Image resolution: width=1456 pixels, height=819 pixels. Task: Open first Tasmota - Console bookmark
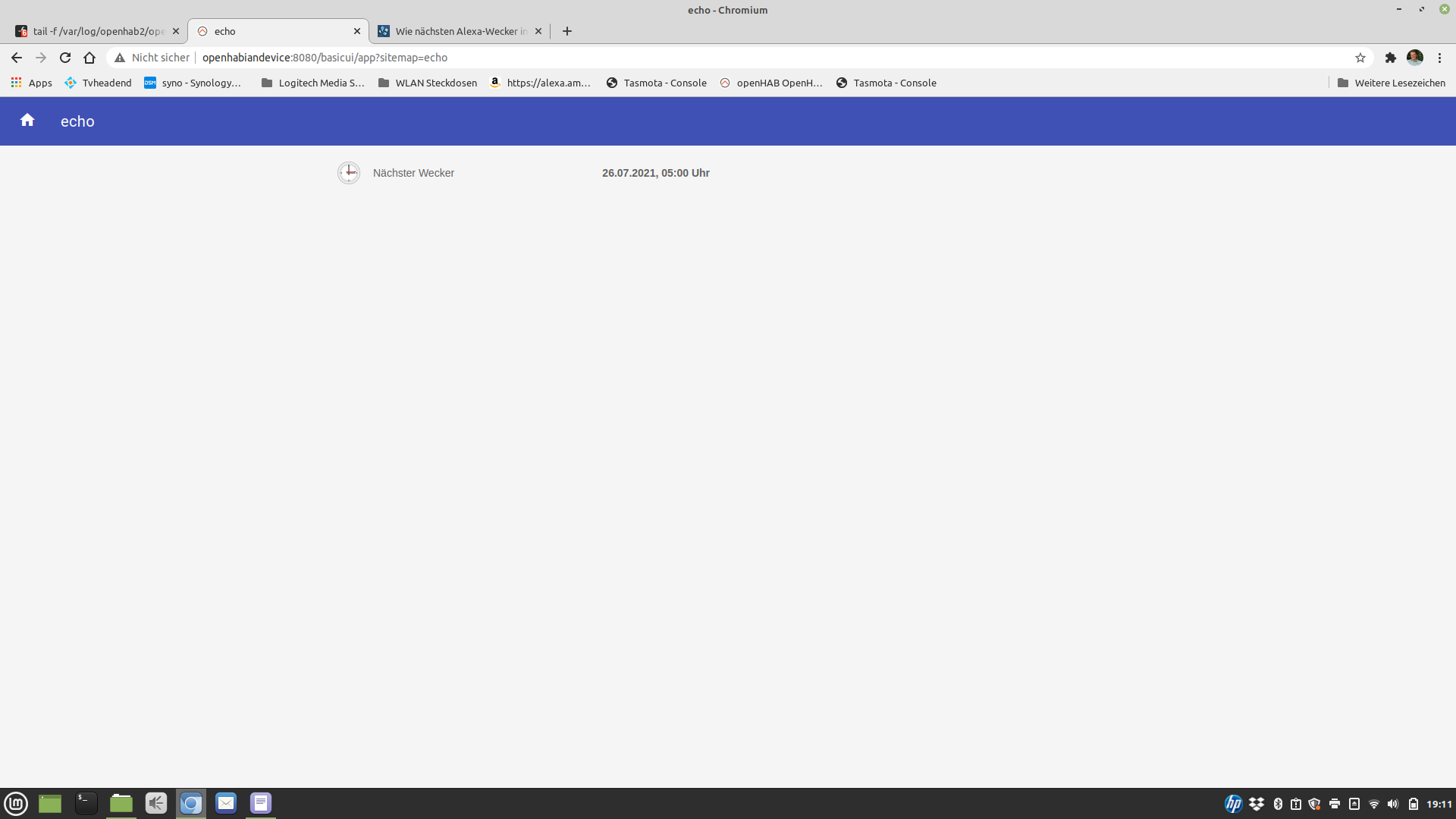[657, 83]
